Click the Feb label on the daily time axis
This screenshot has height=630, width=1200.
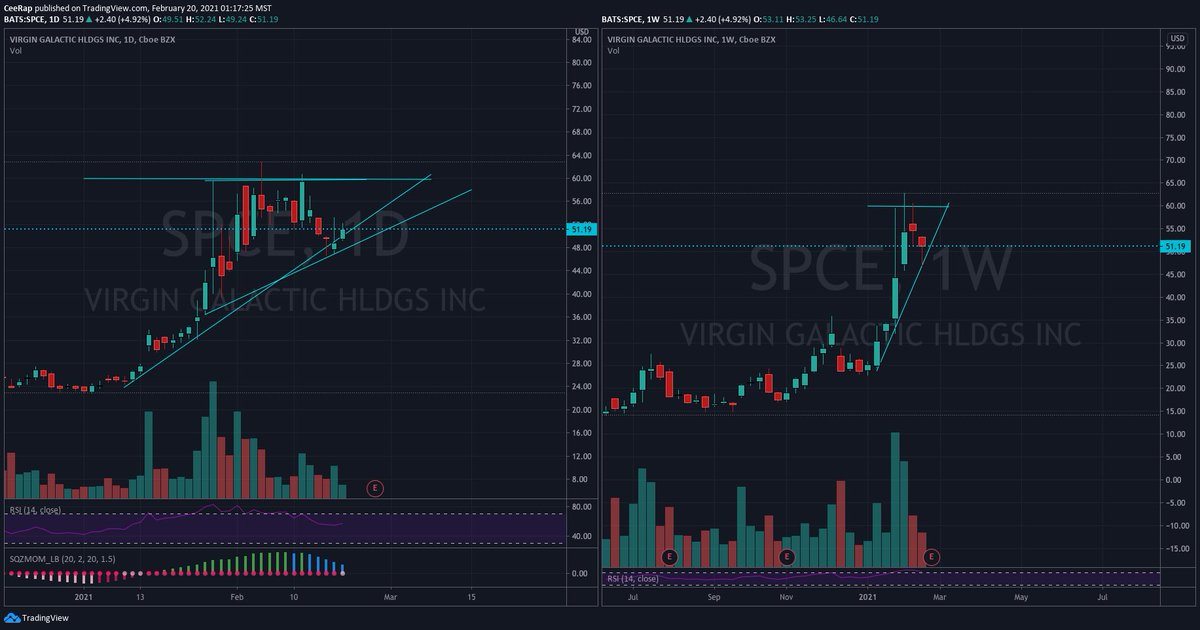pos(237,597)
